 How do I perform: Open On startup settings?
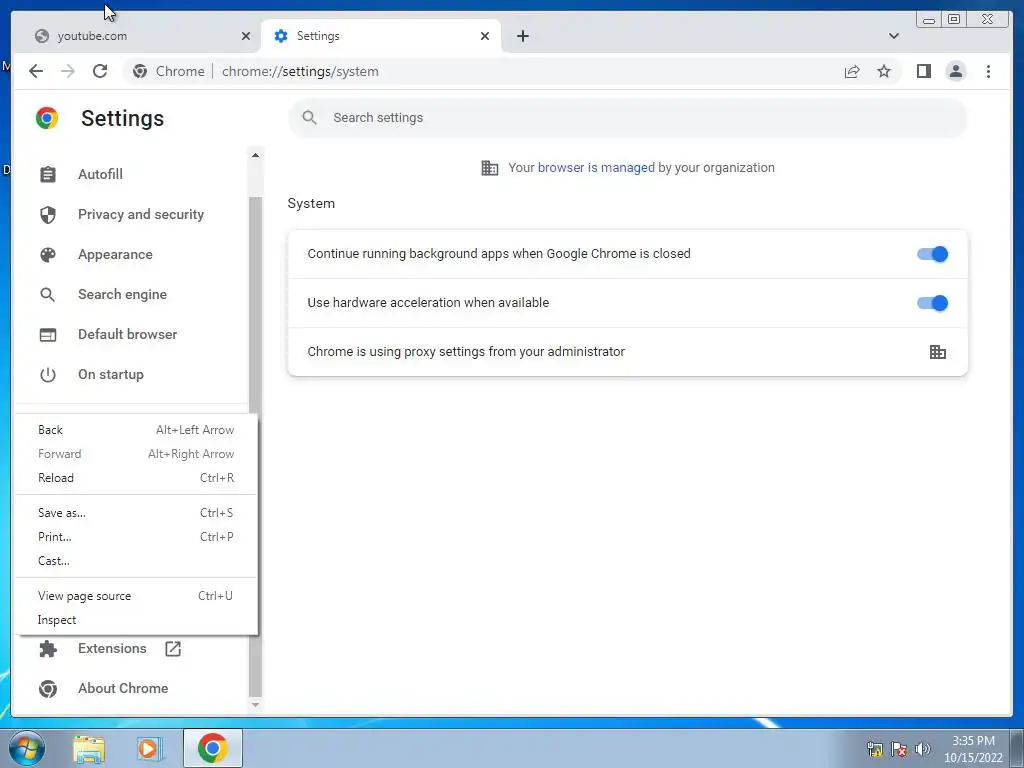(x=110, y=374)
